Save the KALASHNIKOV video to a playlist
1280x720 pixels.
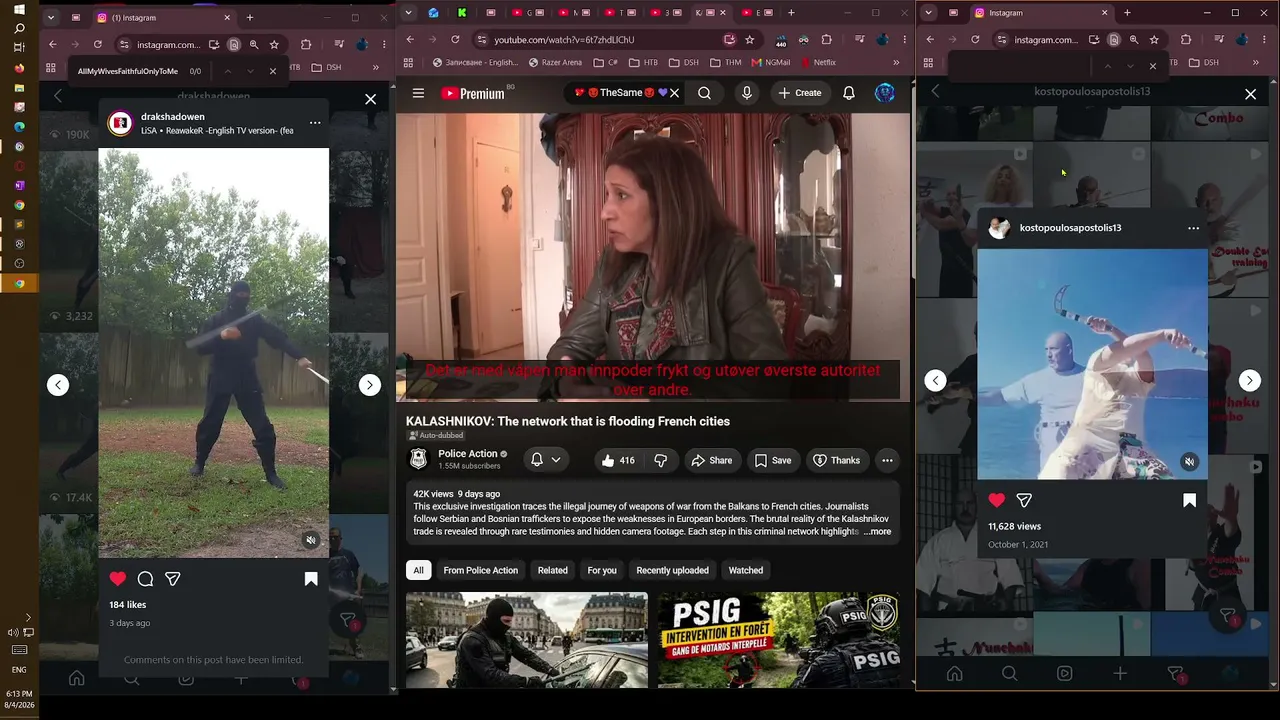click(773, 460)
